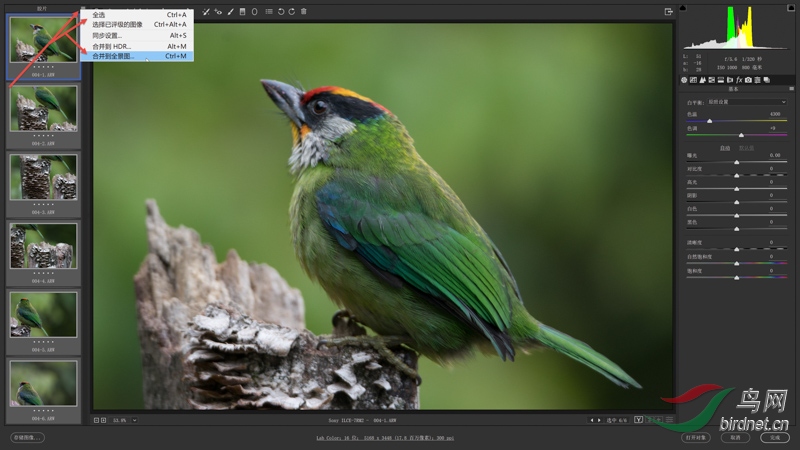Open the preferences list icon in toolbar
The width and height of the screenshot is (800, 450).
click(268, 12)
